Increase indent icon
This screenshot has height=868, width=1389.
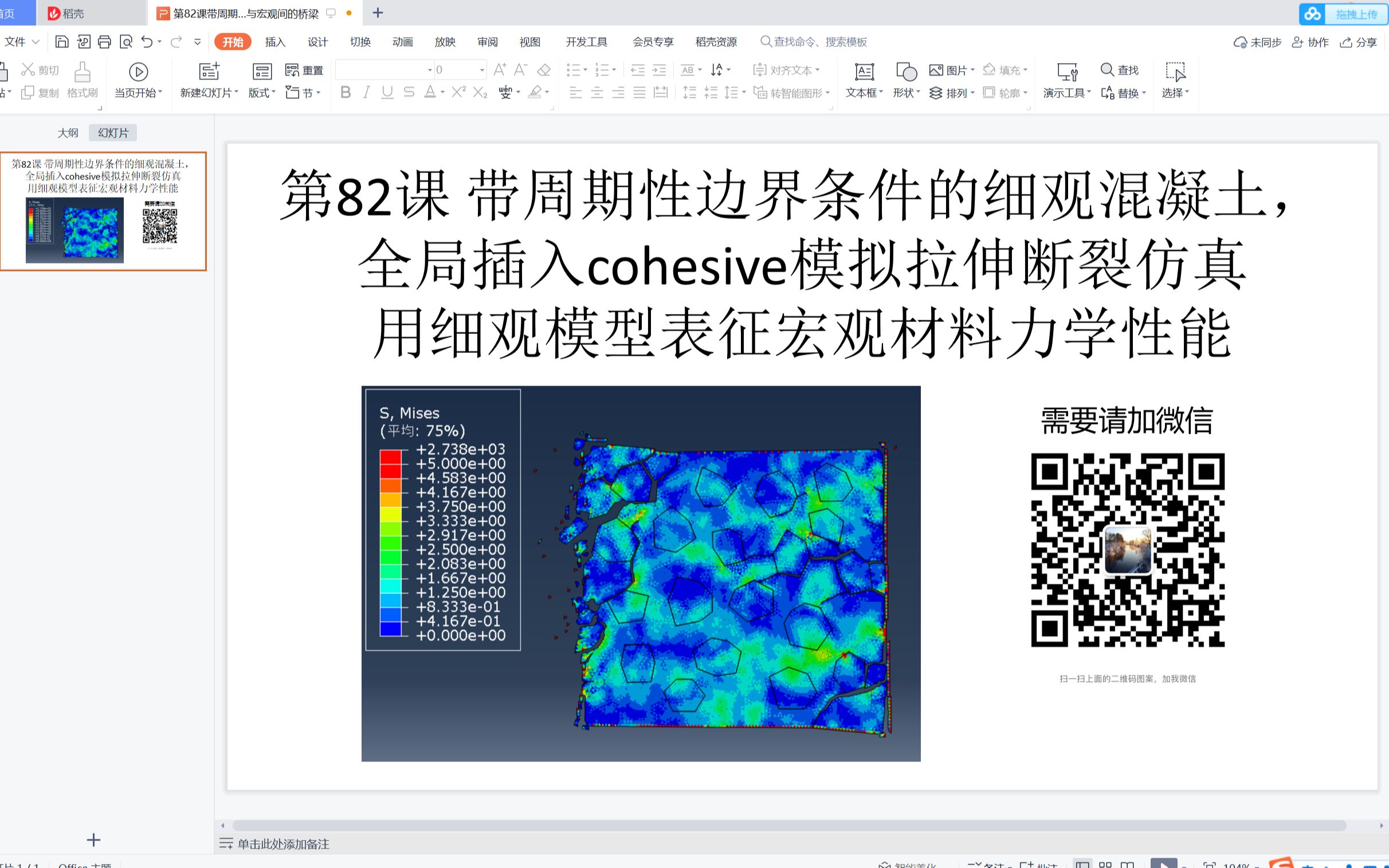coord(660,70)
